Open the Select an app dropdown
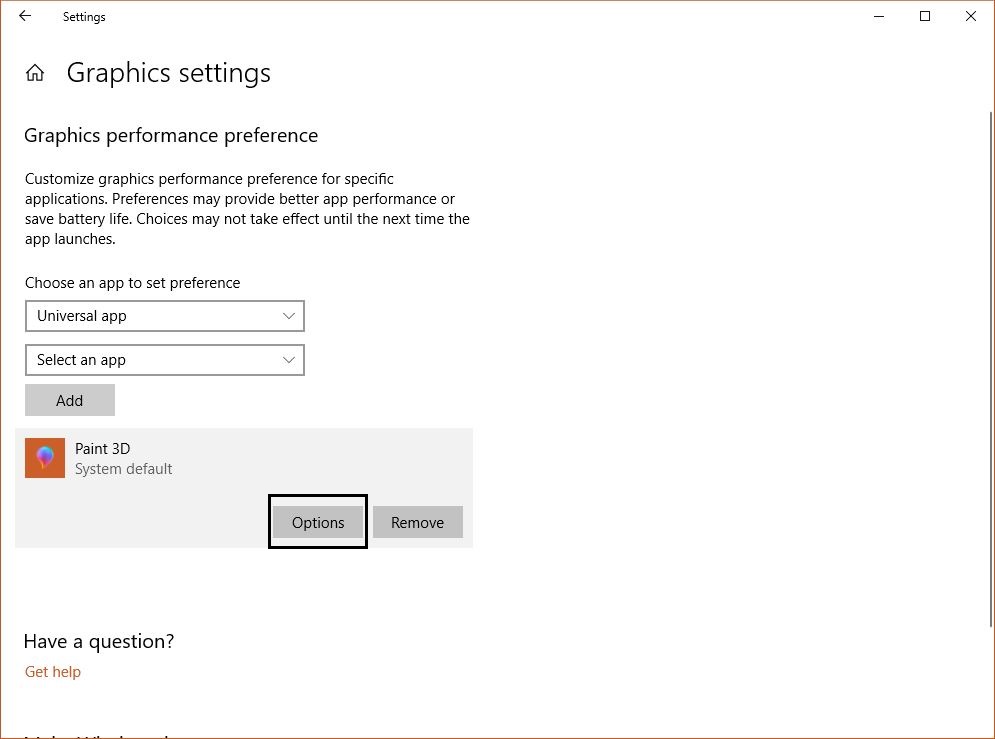 pos(165,360)
